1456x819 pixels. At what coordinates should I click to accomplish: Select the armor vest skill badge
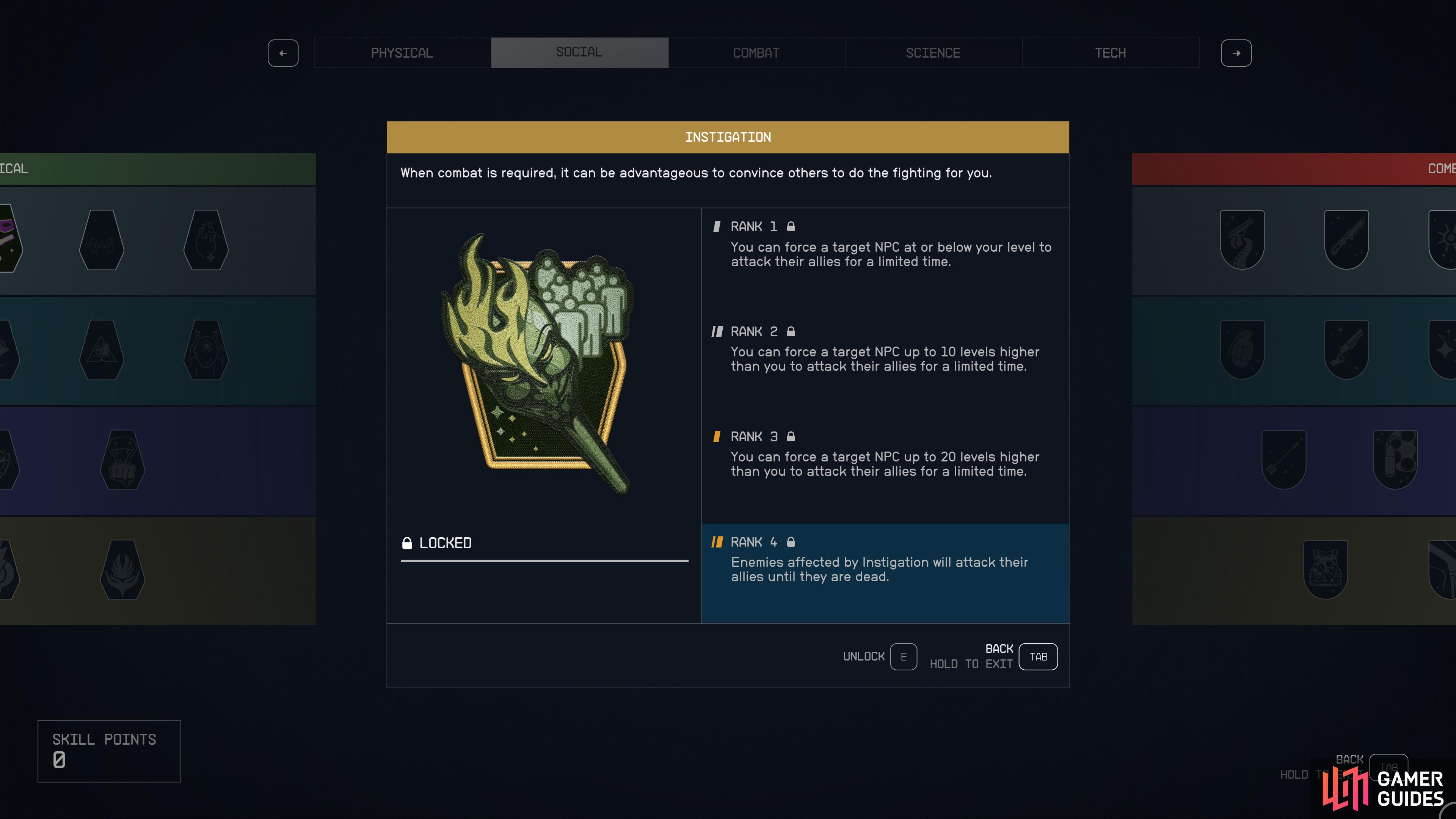tap(1326, 569)
